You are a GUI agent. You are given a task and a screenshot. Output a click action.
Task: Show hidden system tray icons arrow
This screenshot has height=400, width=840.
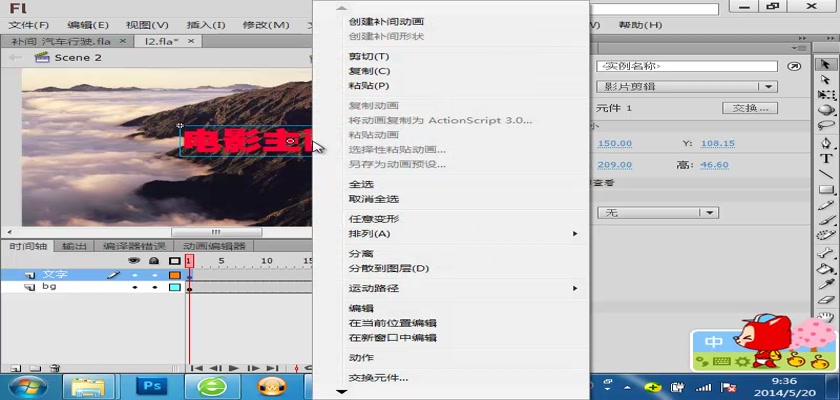coord(626,387)
